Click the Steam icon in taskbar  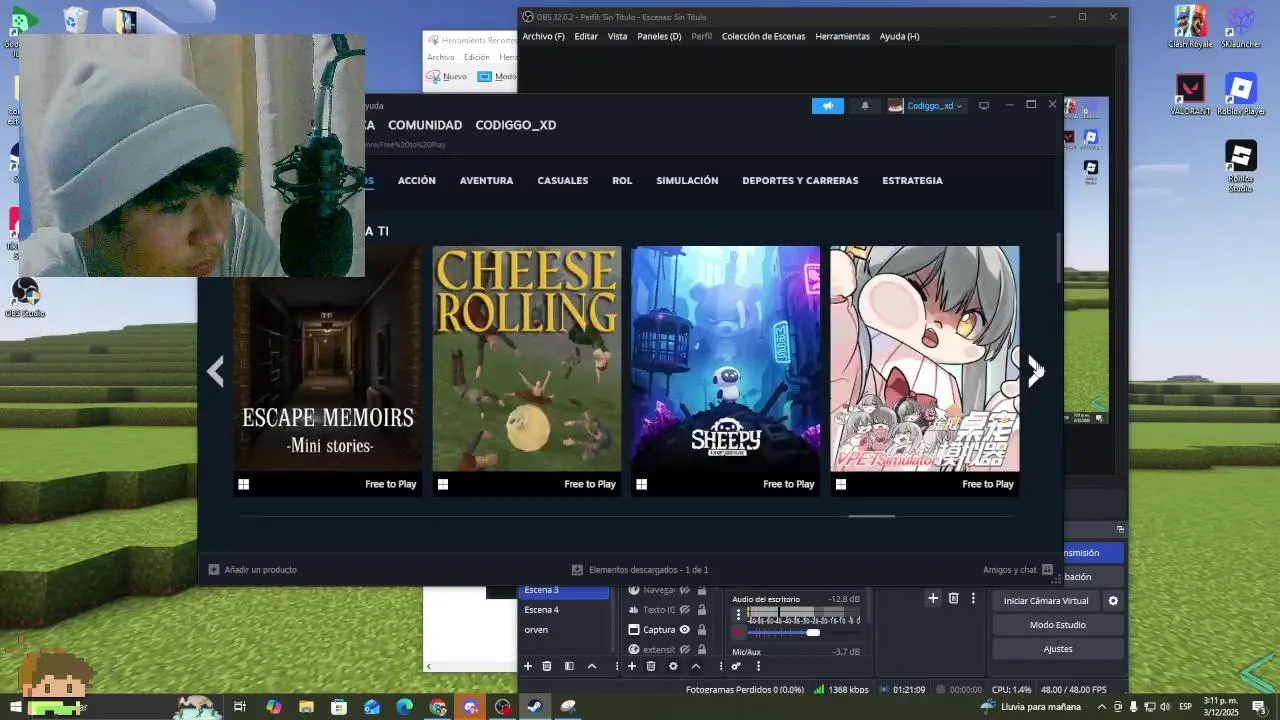pyautogui.click(x=535, y=707)
